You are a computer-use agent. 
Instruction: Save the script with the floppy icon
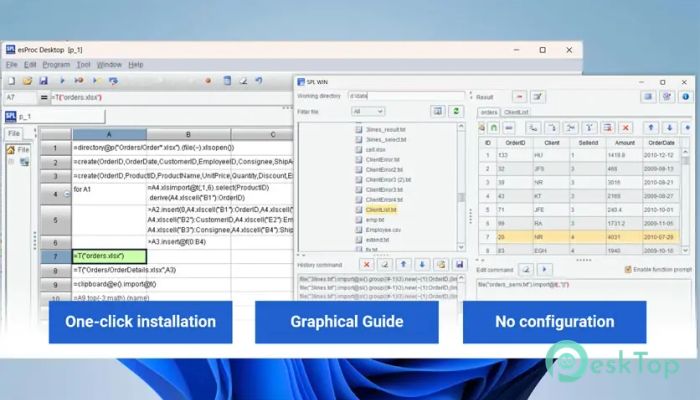click(43, 81)
